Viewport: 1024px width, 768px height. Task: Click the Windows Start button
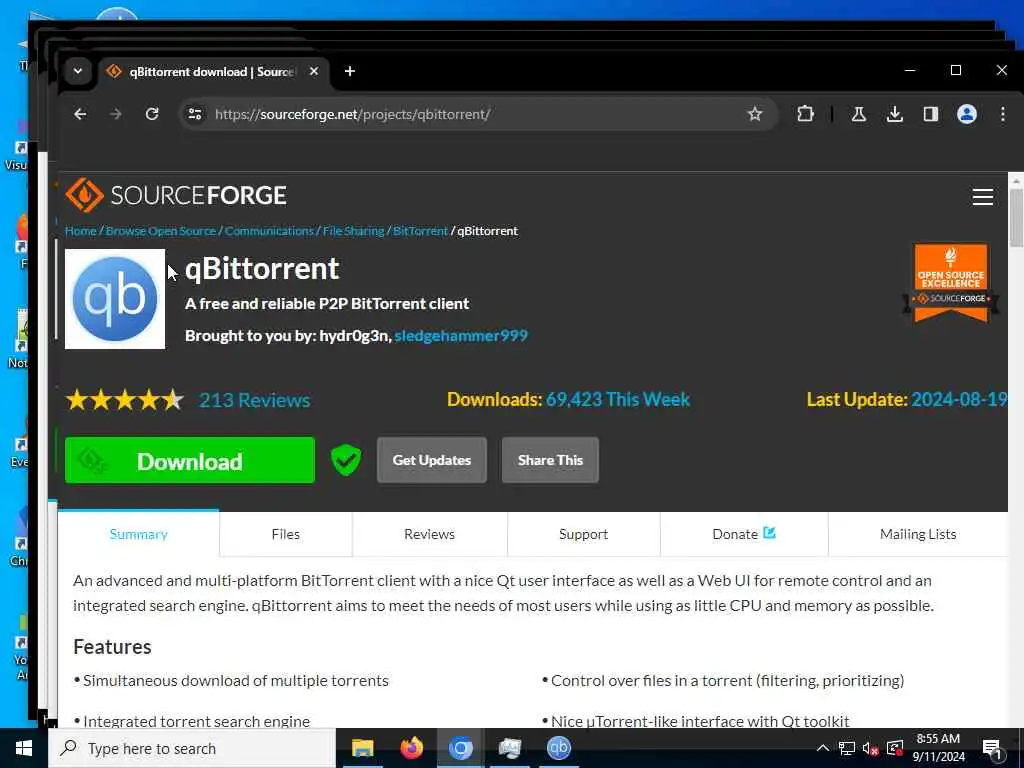coord(24,748)
